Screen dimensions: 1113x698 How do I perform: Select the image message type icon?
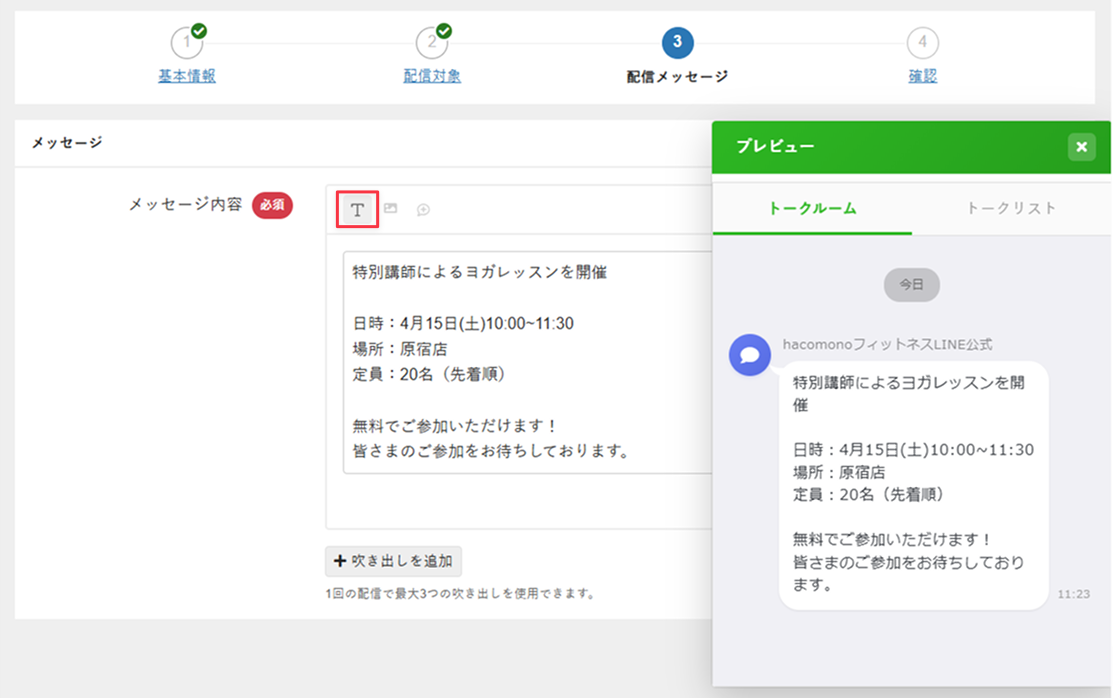[x=390, y=208]
